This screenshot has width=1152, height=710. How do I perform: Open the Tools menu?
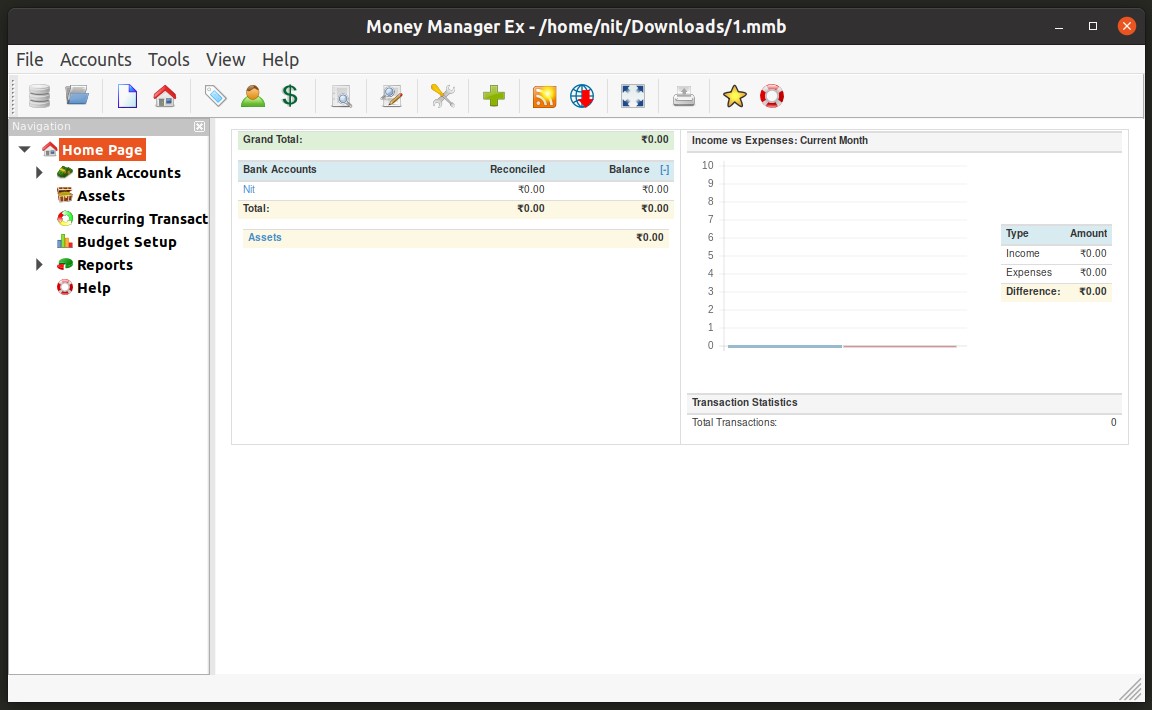pyautogui.click(x=168, y=59)
